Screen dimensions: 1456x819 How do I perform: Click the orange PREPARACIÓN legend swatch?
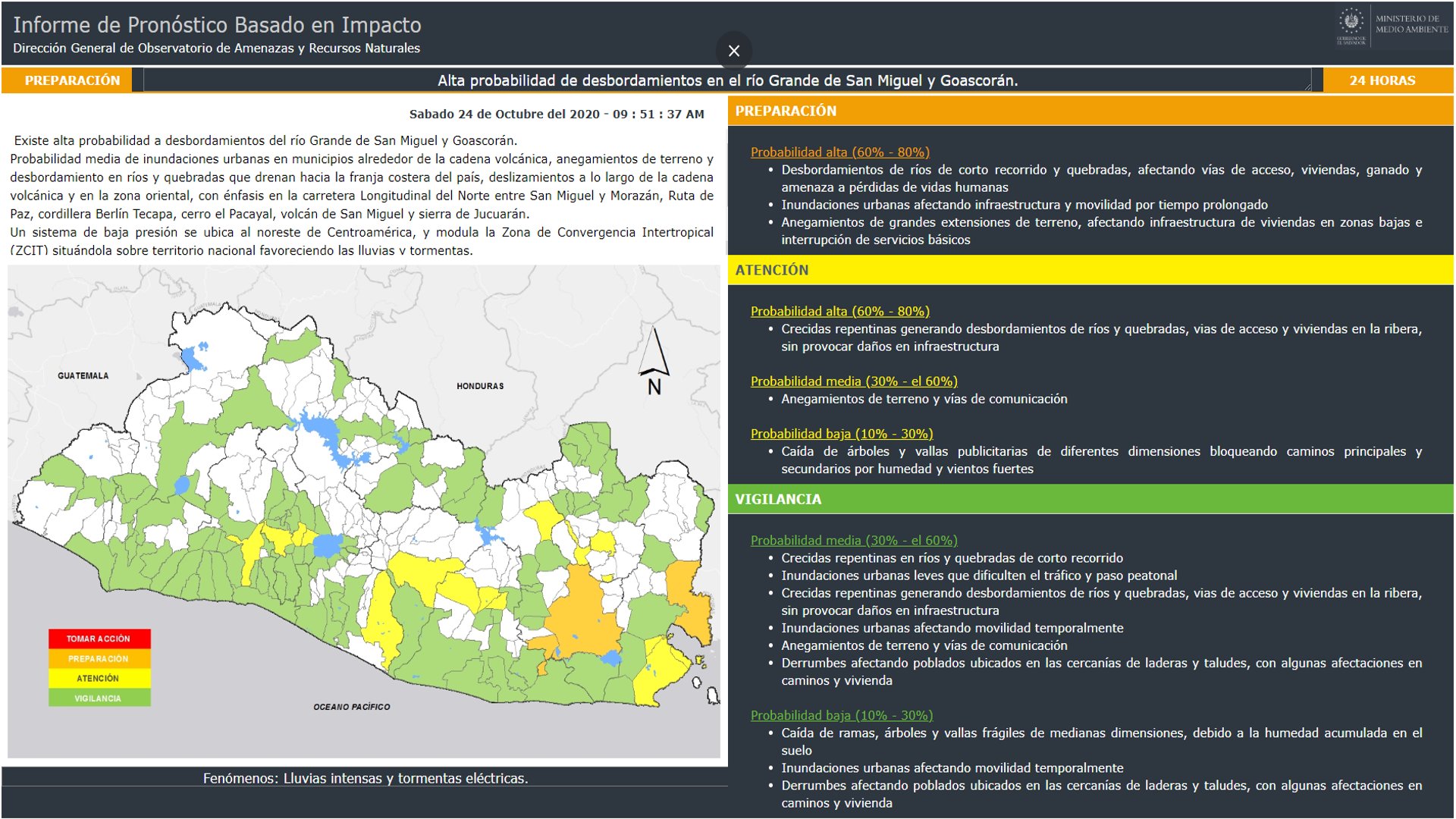click(99, 658)
